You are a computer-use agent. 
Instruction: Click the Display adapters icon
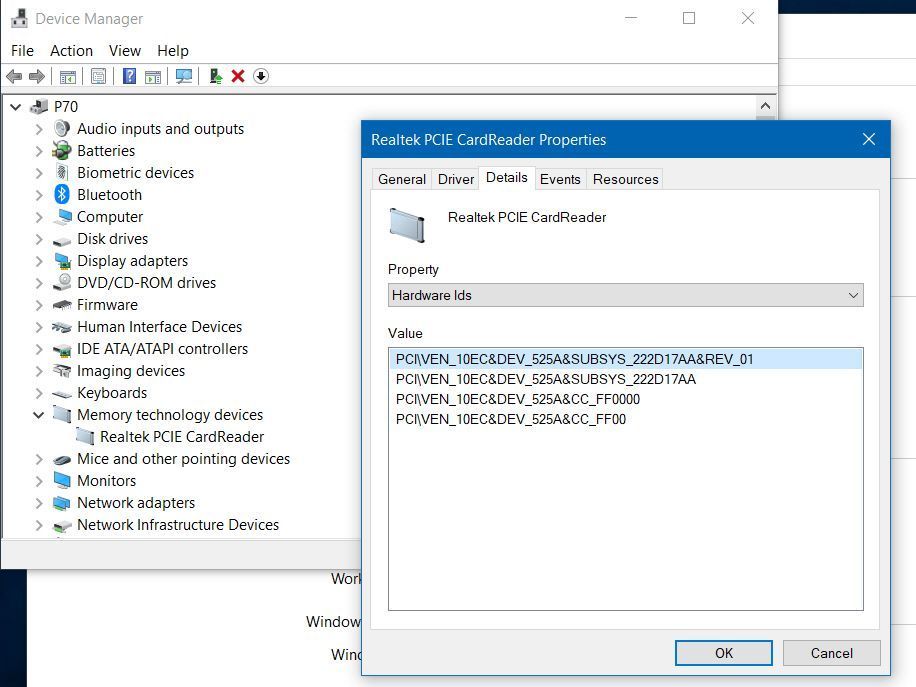pos(62,261)
